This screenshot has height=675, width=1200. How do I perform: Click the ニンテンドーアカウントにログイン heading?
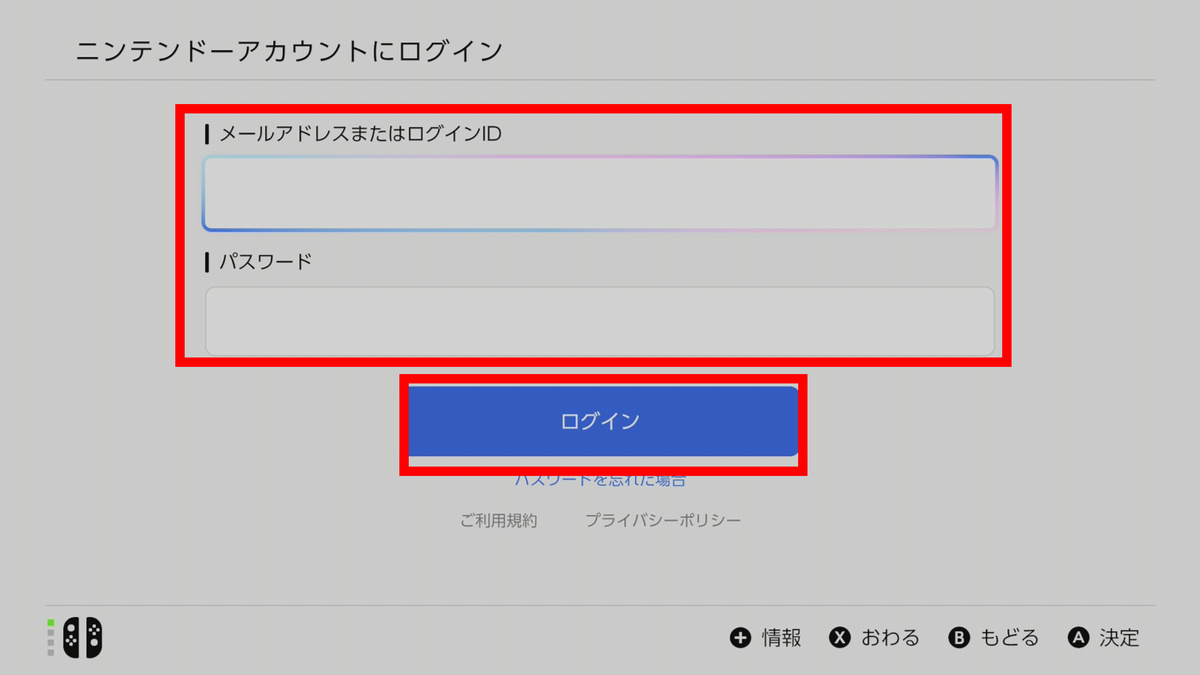coord(289,50)
